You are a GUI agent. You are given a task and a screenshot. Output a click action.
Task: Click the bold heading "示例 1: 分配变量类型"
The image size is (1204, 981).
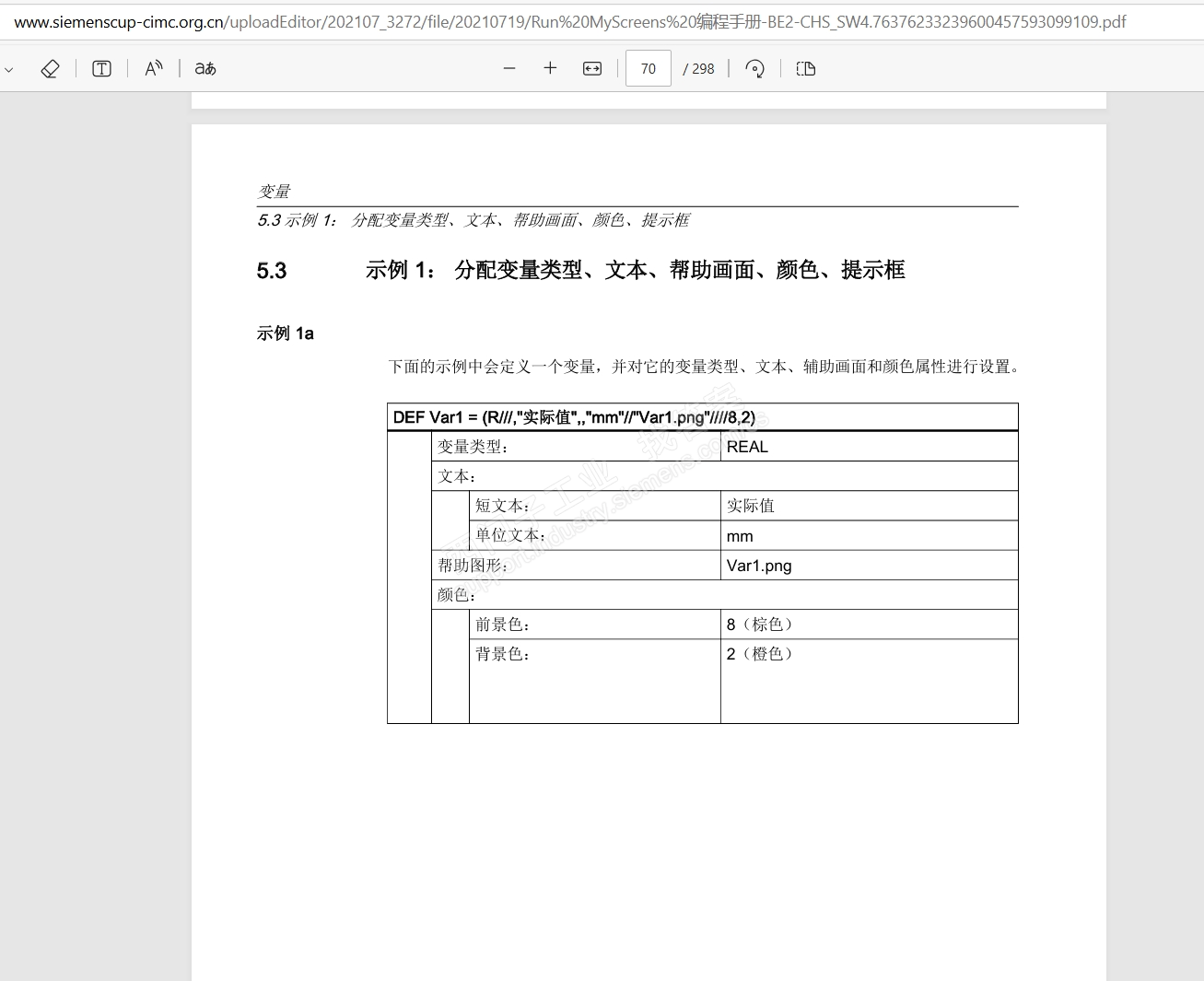(636, 270)
